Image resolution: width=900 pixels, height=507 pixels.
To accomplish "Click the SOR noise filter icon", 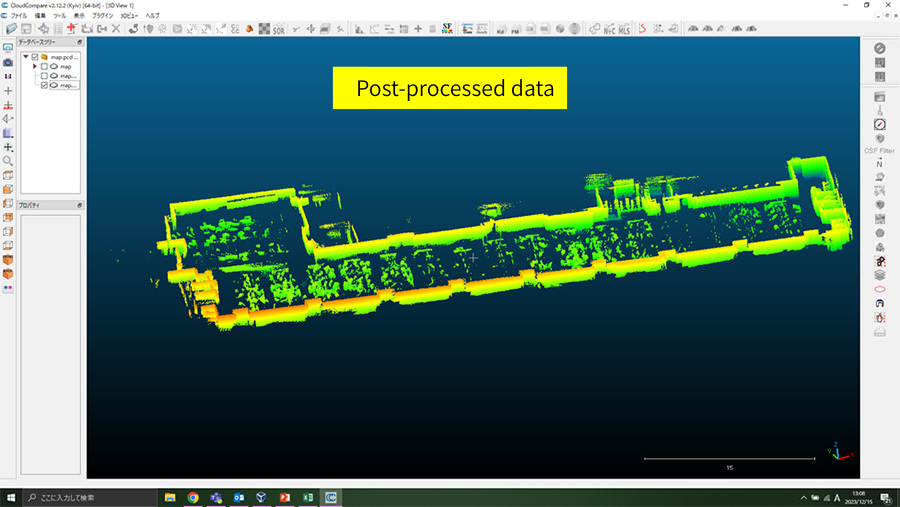I will [279, 29].
